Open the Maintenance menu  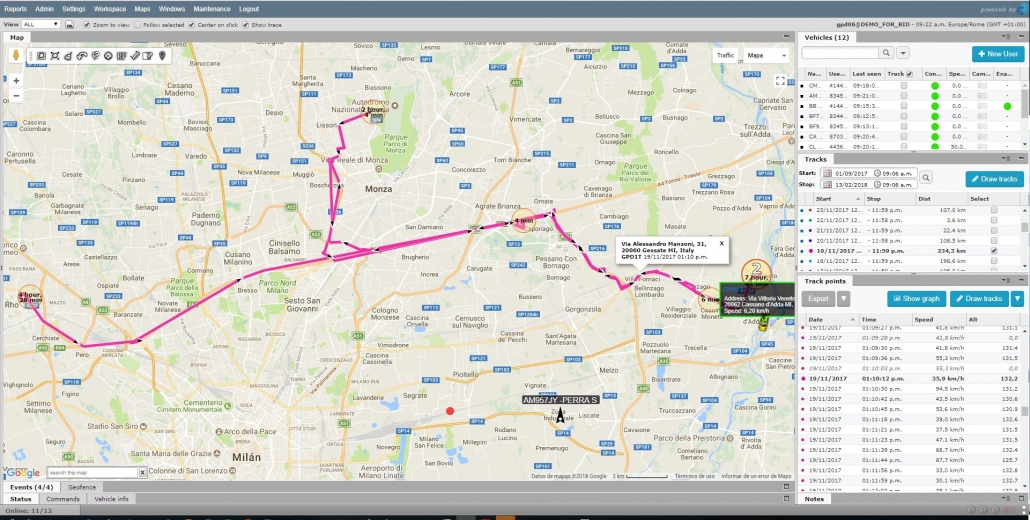pos(212,9)
